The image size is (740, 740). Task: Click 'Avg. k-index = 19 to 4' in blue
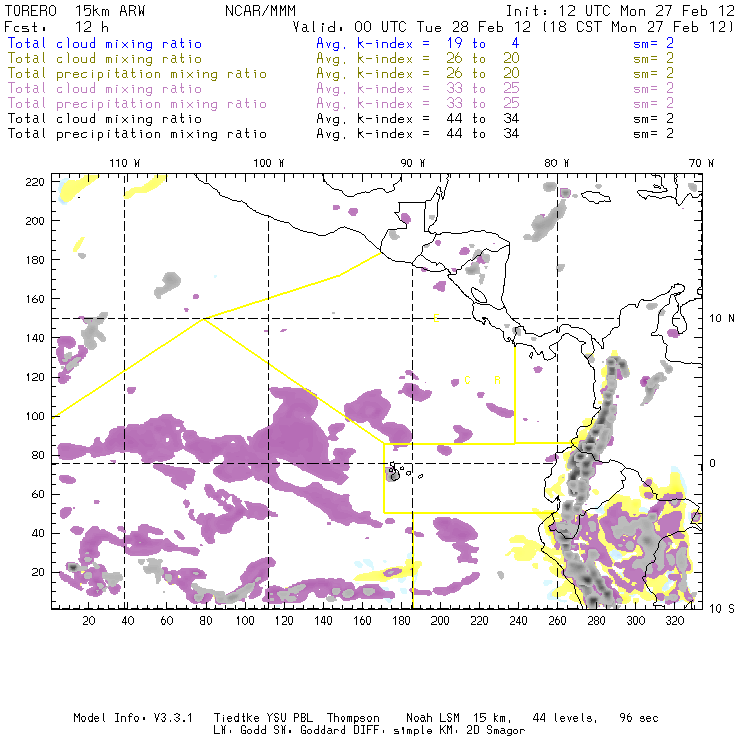coord(418,44)
